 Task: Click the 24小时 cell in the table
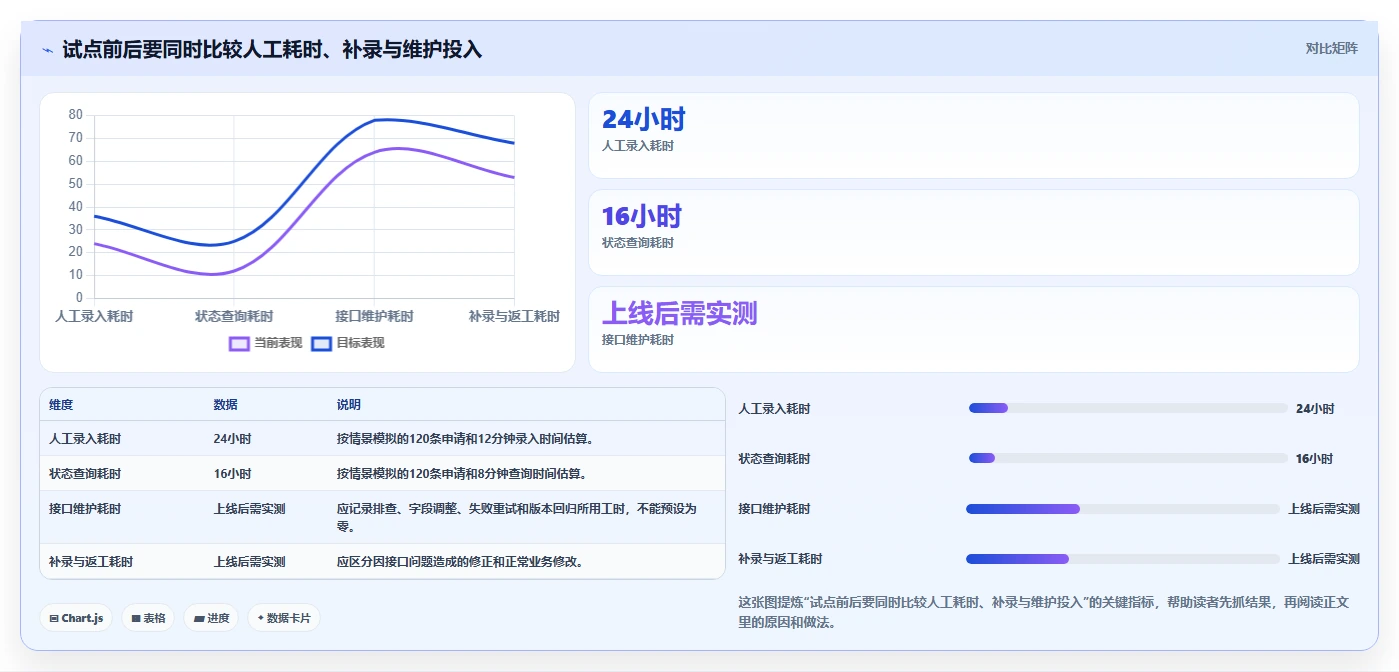232,439
